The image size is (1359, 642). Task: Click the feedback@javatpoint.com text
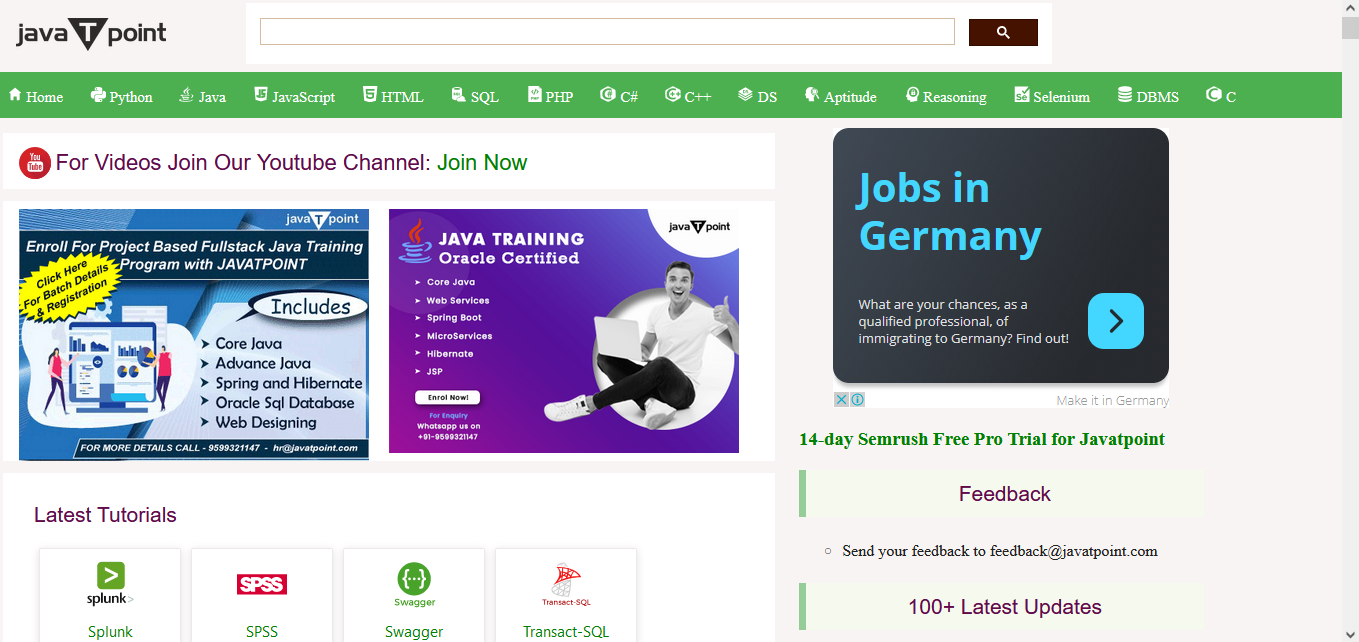click(1074, 551)
